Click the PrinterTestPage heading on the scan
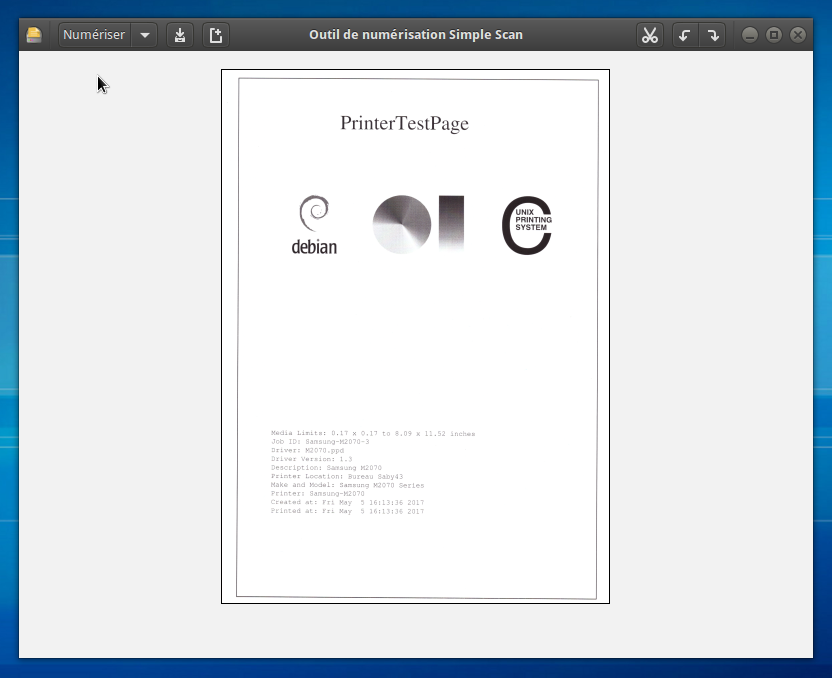Viewport: 832px width, 678px height. click(404, 124)
